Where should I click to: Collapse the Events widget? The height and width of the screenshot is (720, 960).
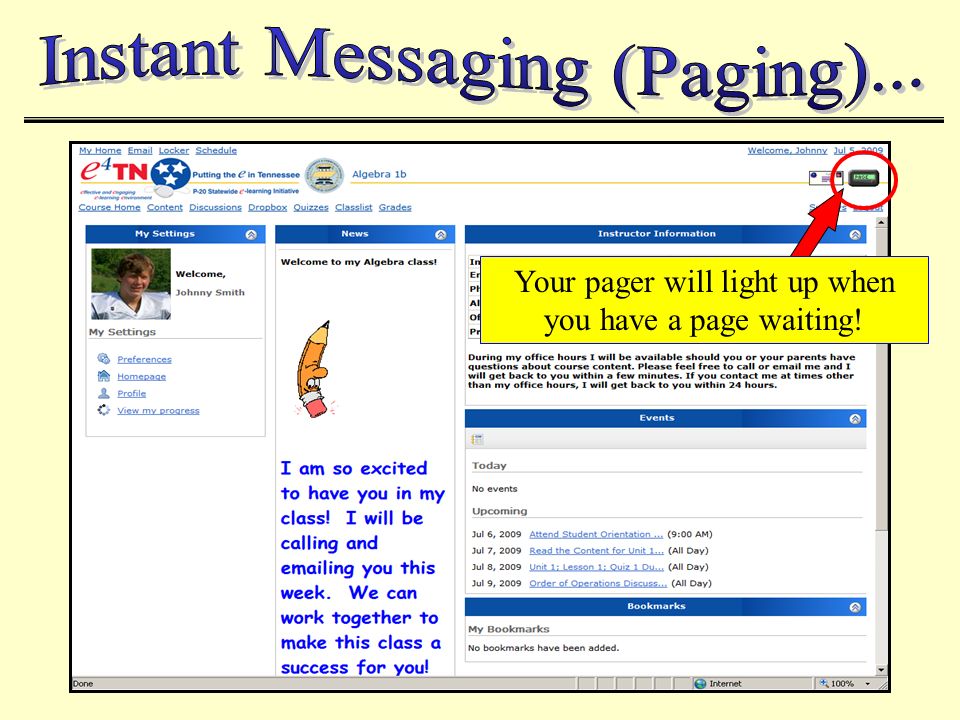click(x=855, y=419)
